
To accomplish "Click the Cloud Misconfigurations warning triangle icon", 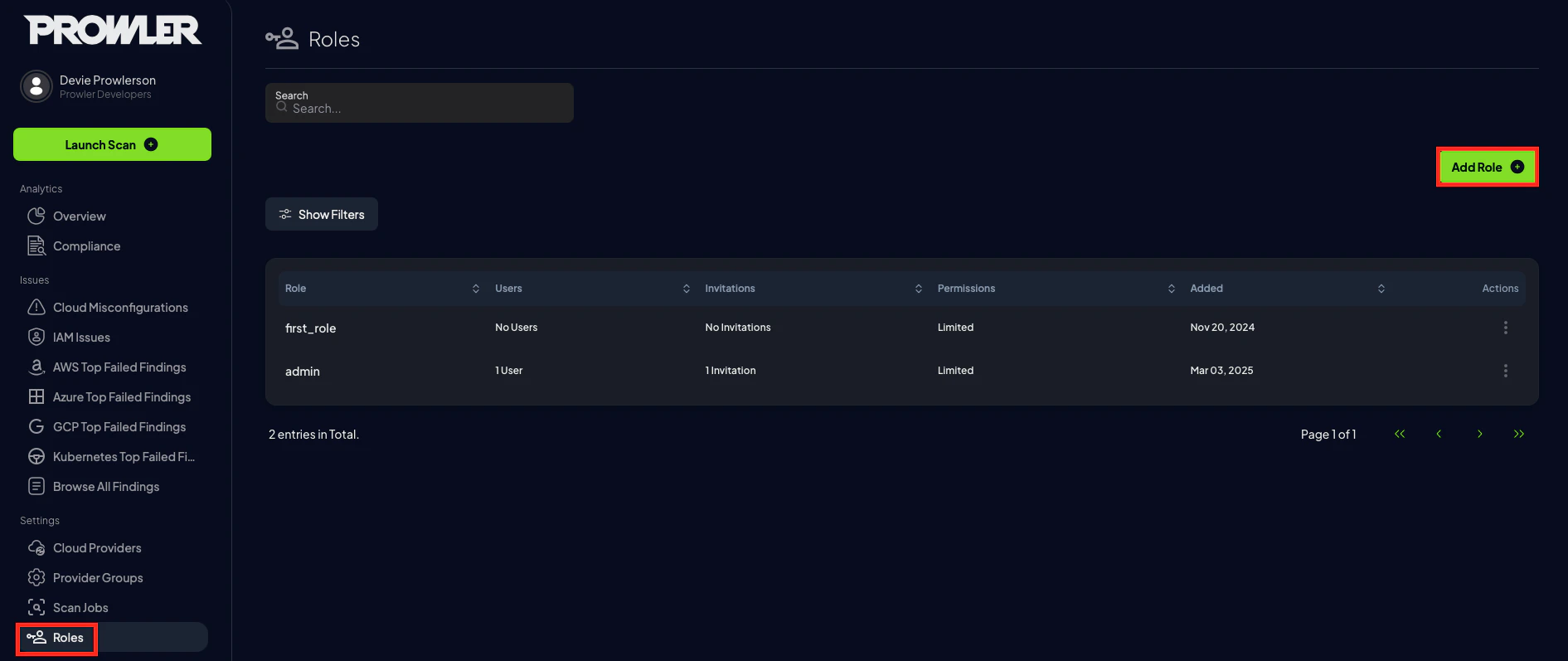I will (x=36, y=307).
